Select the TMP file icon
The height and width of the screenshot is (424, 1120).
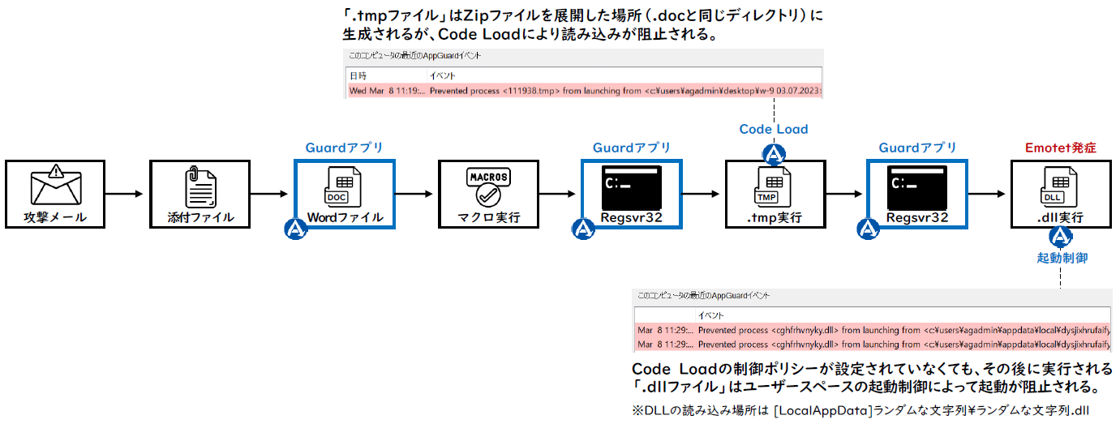tap(772, 186)
